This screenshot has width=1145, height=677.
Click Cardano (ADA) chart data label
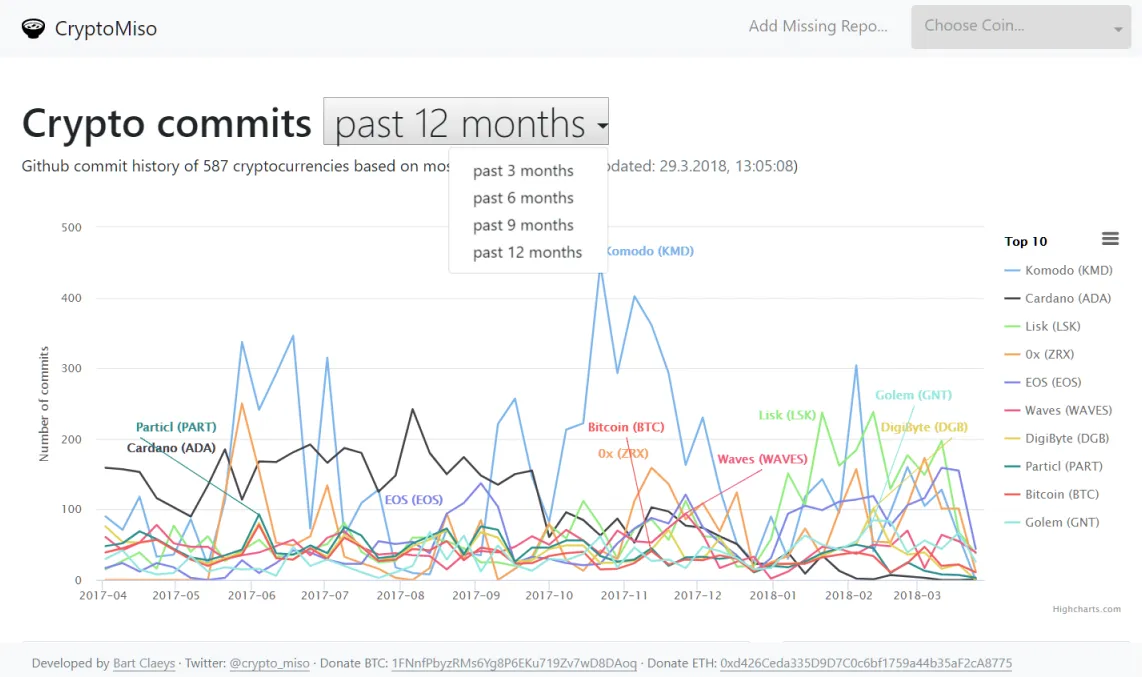coord(171,448)
